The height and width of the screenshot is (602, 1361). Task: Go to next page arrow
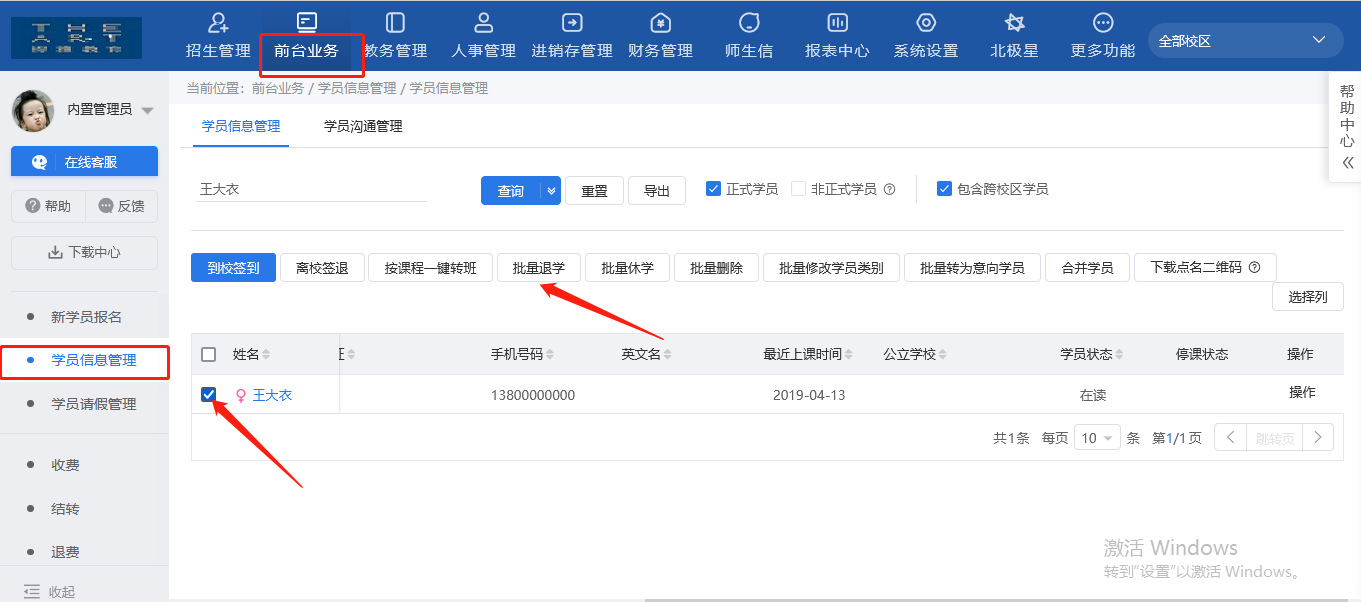(1319, 437)
